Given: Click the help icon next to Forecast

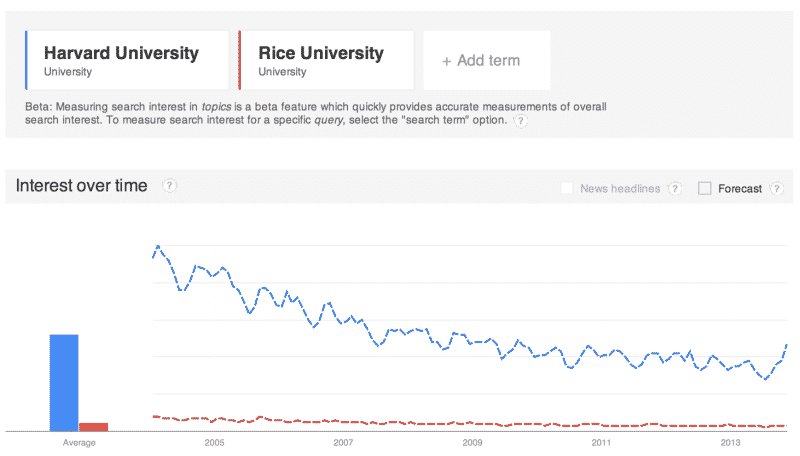Looking at the screenshot, I should 776,188.
